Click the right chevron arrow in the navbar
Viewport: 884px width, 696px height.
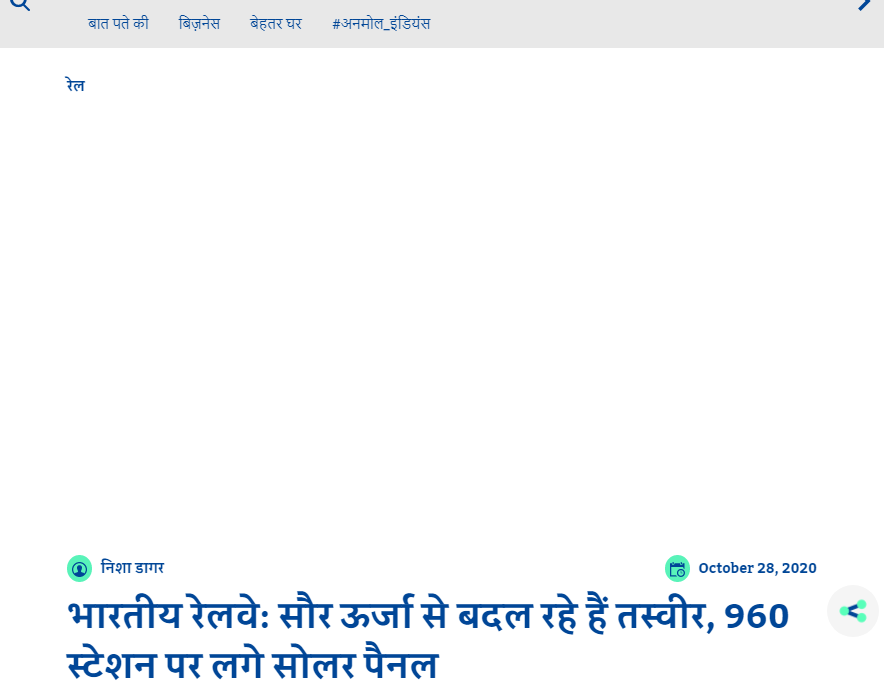click(x=864, y=5)
